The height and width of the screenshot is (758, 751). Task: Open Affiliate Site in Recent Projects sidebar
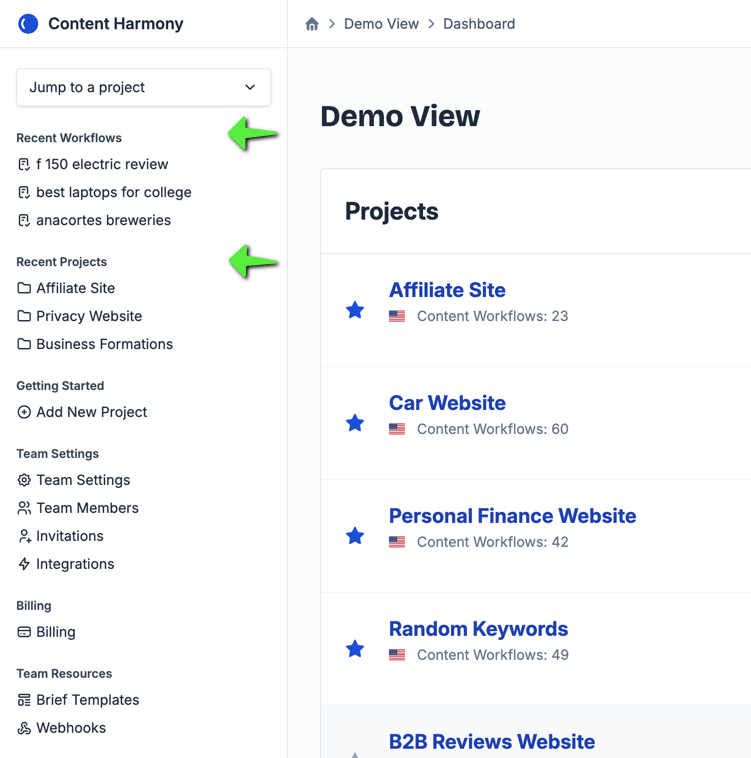pos(75,288)
